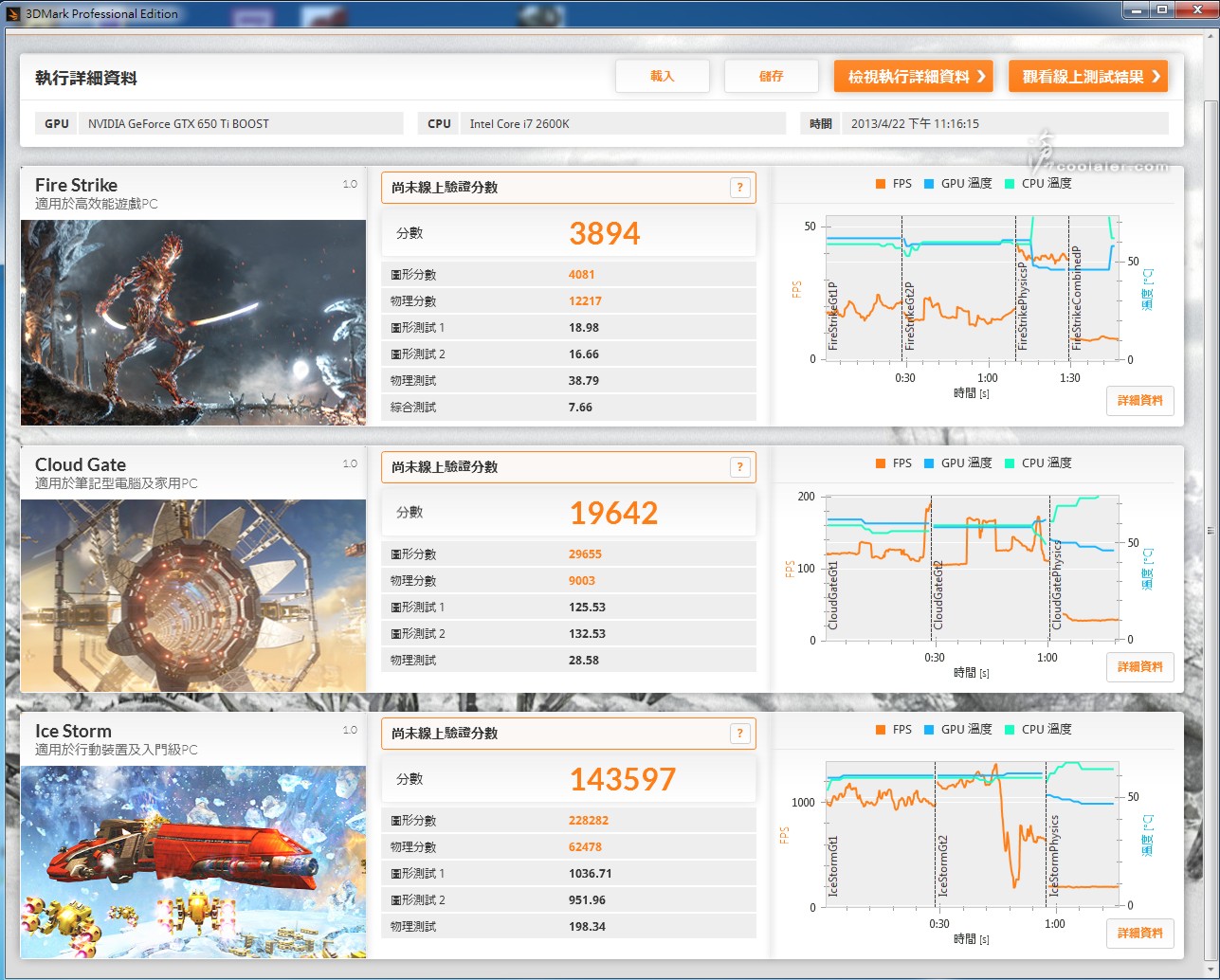Click Fire Strike 圖形測試 2 value 16.66
The image size is (1220, 980).
tap(584, 354)
